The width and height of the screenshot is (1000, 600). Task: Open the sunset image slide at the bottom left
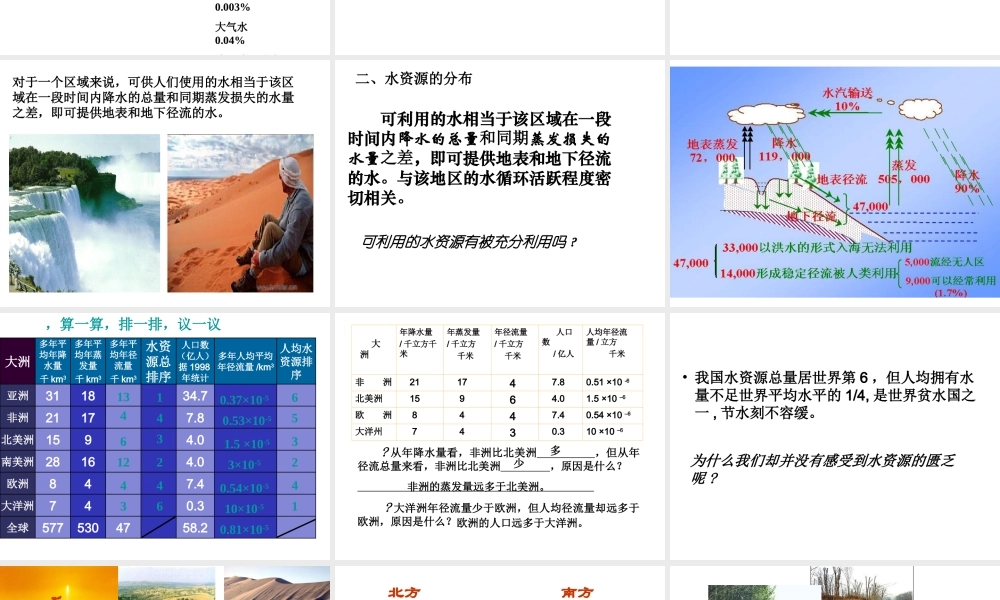coord(59,583)
